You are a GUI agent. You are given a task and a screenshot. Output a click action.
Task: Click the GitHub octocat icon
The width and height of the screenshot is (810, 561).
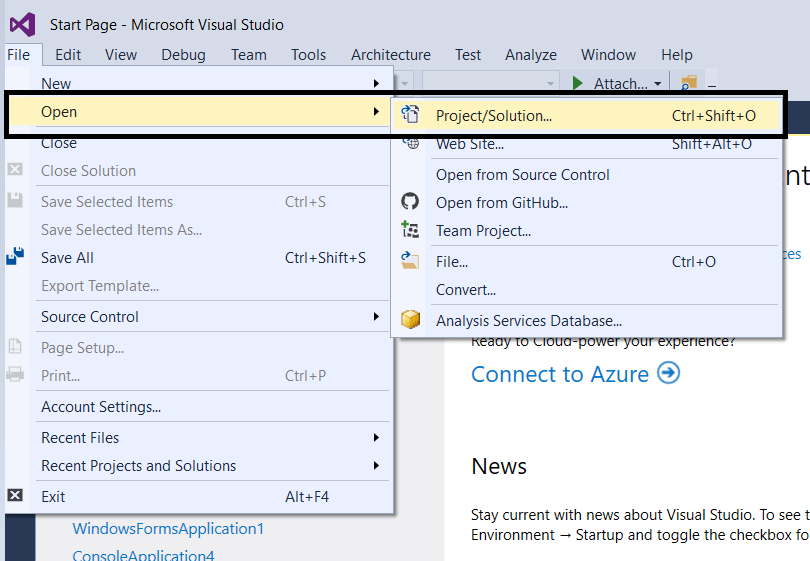[x=410, y=201]
